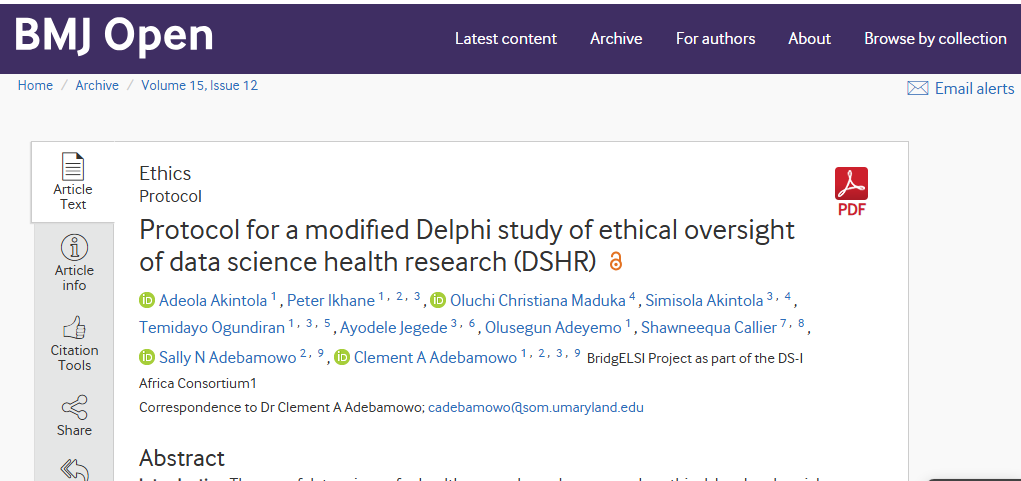Viewport: 1021px width, 481px height.
Task: Open Clement A Adebamowo's ORCID icon
Action: pyautogui.click(x=342, y=357)
